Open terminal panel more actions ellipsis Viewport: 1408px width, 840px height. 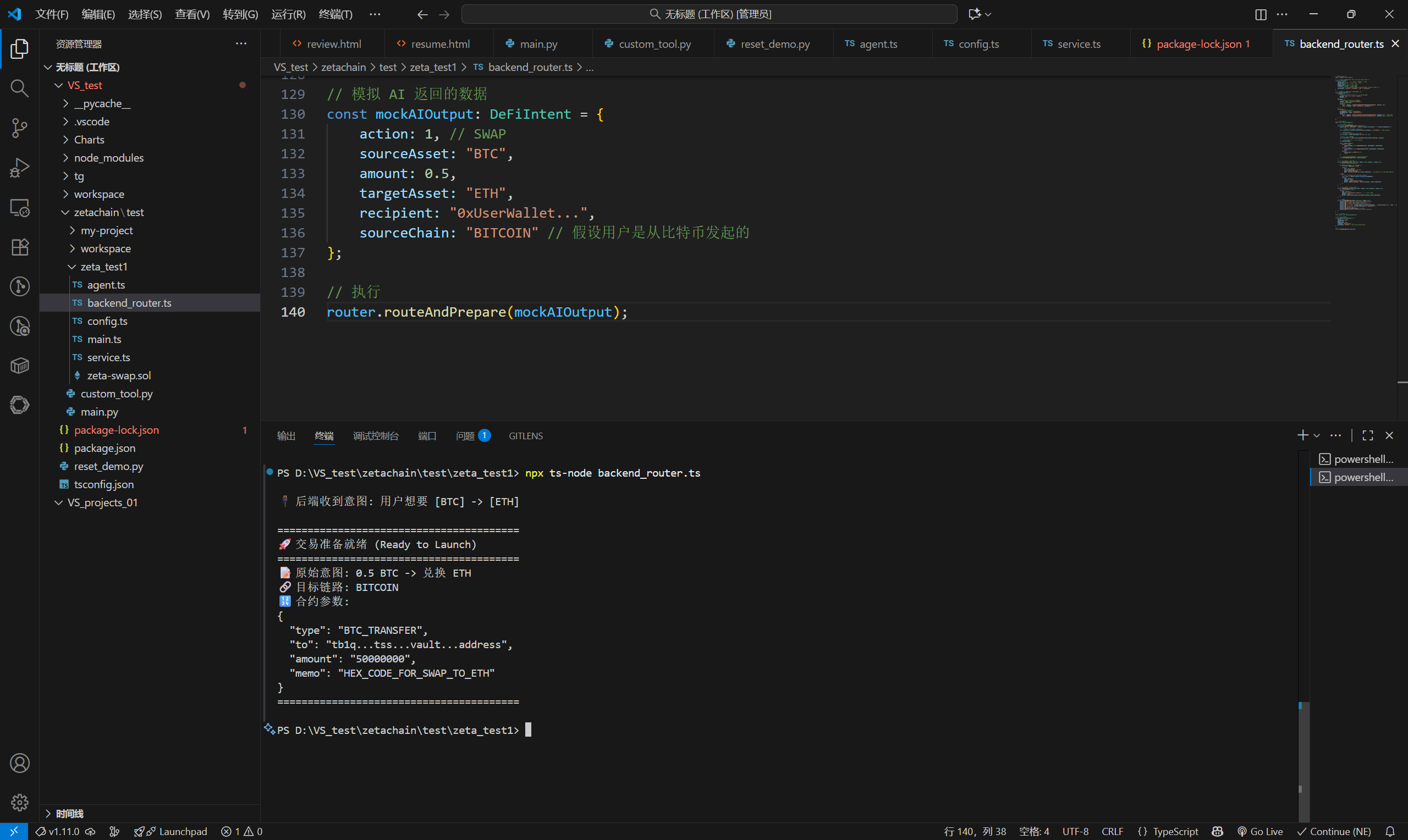point(1335,435)
